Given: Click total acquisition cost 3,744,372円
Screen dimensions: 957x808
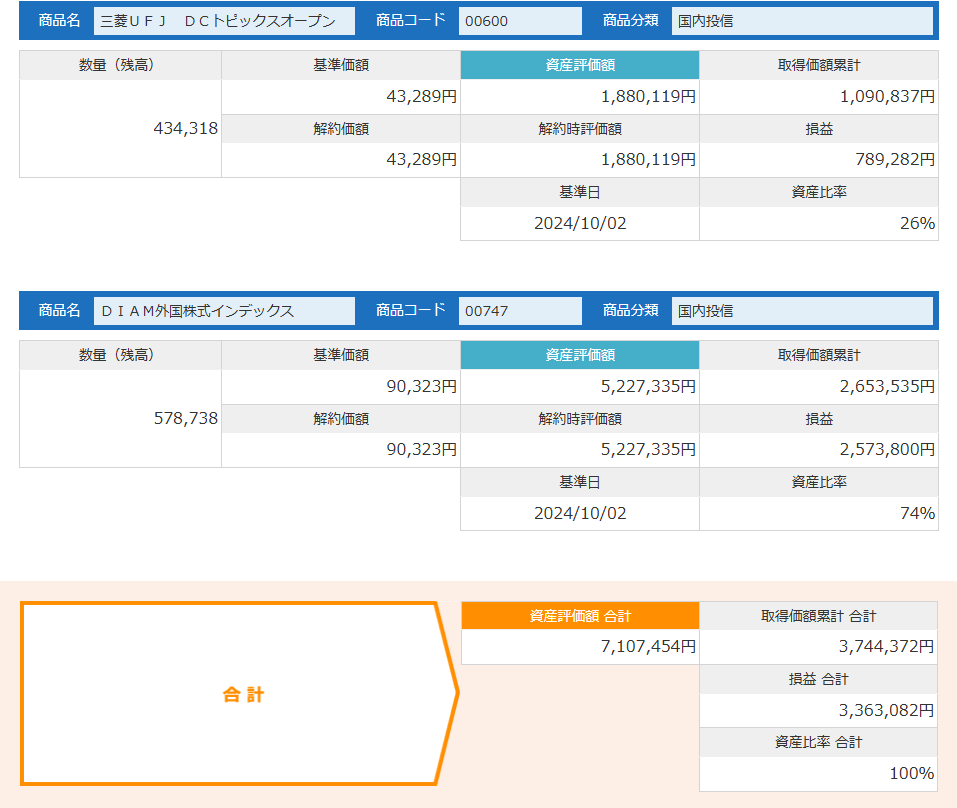Looking at the screenshot, I should tap(886, 646).
